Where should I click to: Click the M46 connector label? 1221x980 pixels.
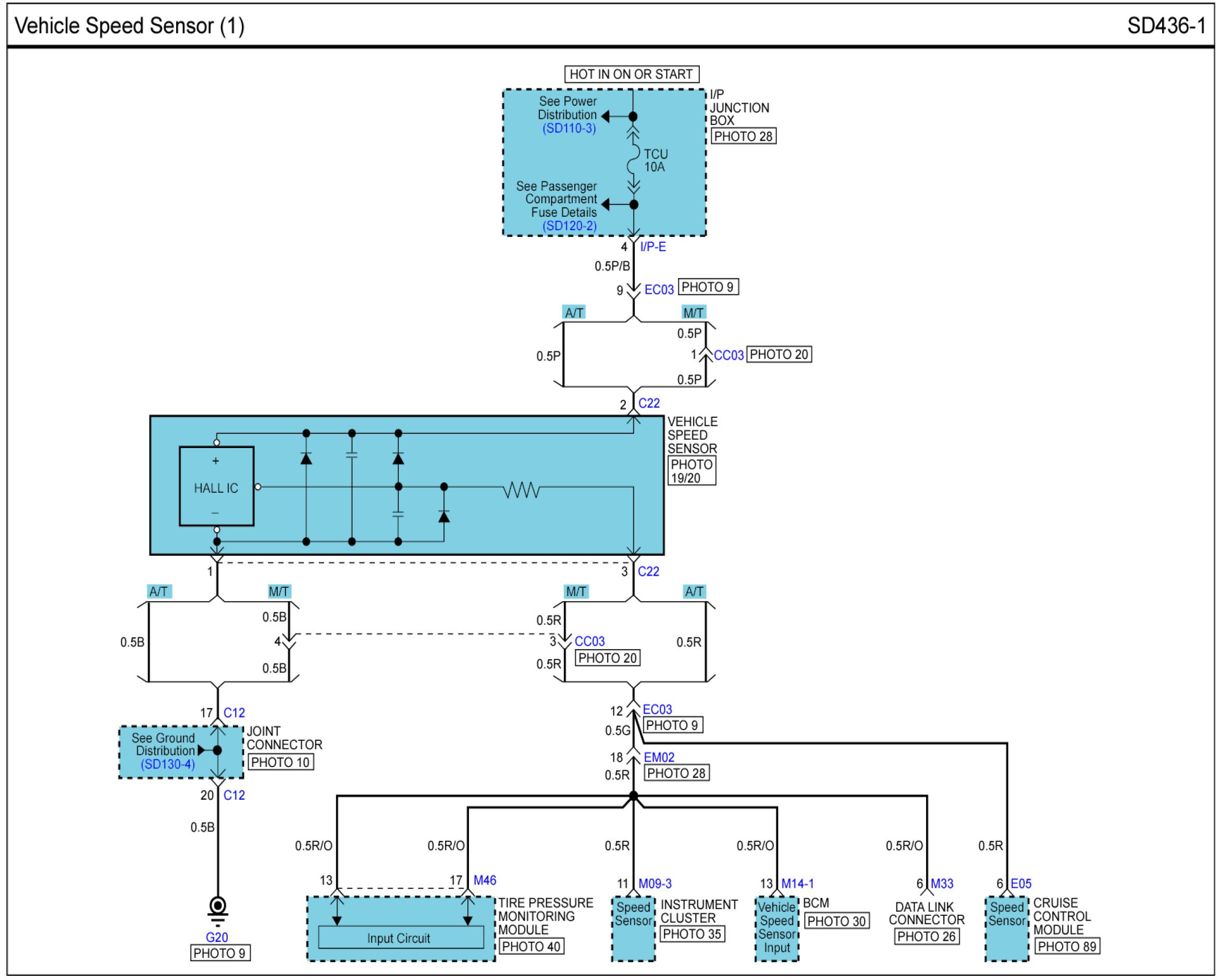pos(485,880)
